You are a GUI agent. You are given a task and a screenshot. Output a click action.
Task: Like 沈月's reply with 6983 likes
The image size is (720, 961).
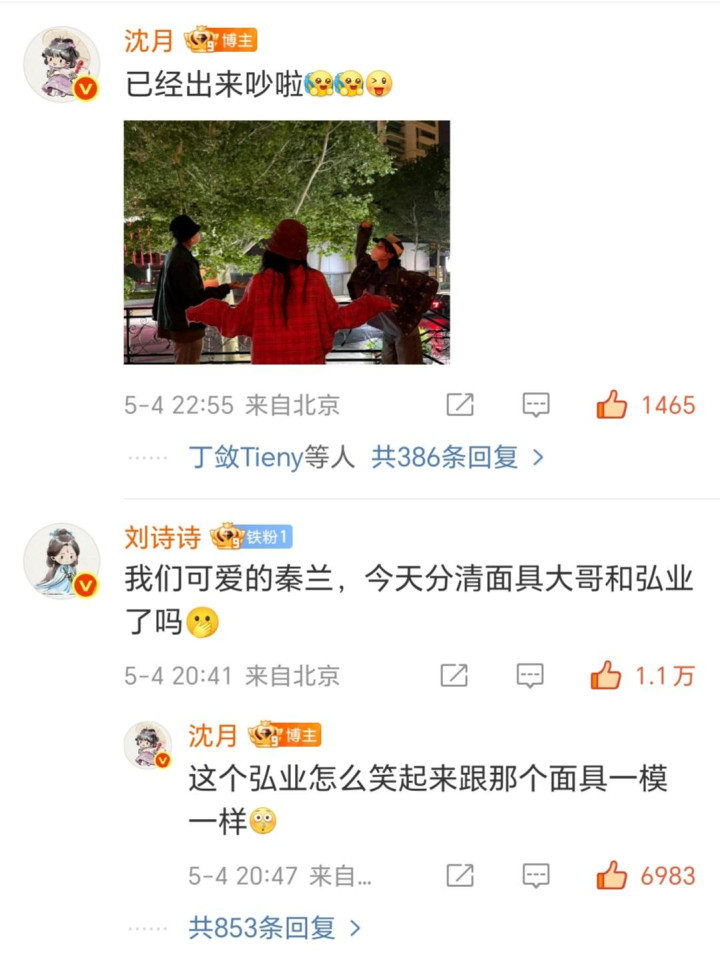click(x=612, y=875)
